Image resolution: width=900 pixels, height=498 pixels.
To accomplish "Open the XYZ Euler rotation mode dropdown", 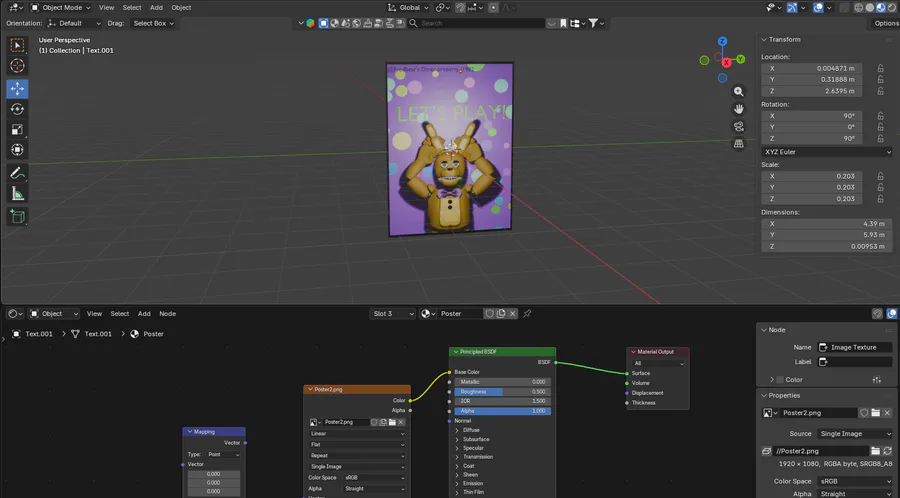I will (827, 152).
